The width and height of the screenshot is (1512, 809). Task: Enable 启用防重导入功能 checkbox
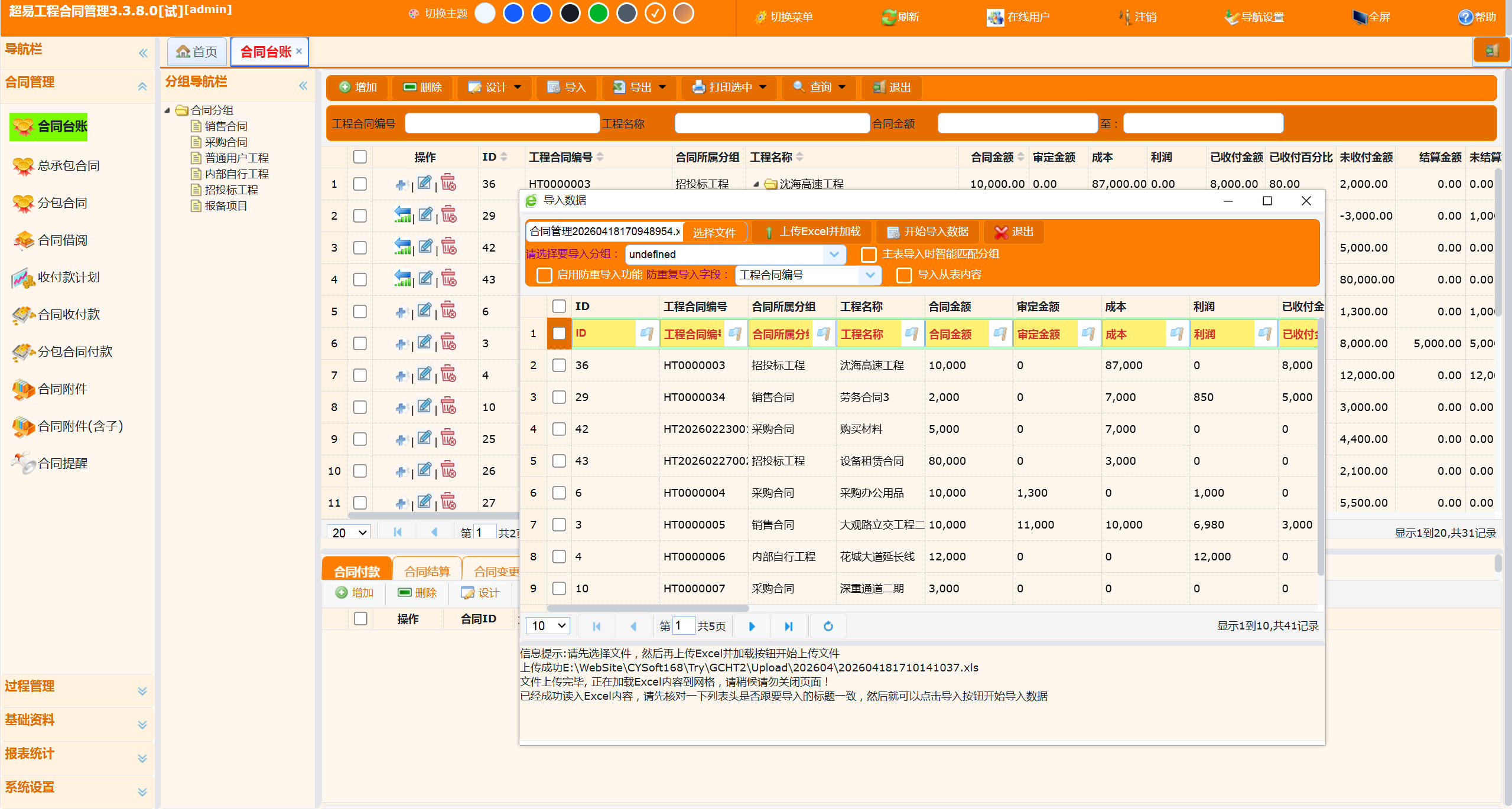[x=544, y=275]
